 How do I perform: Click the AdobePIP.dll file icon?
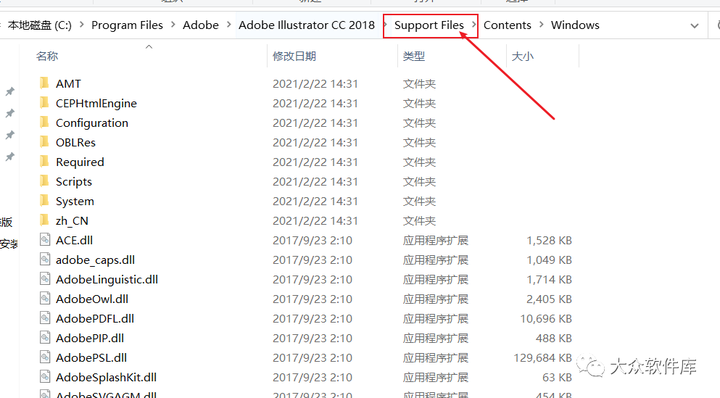45,337
